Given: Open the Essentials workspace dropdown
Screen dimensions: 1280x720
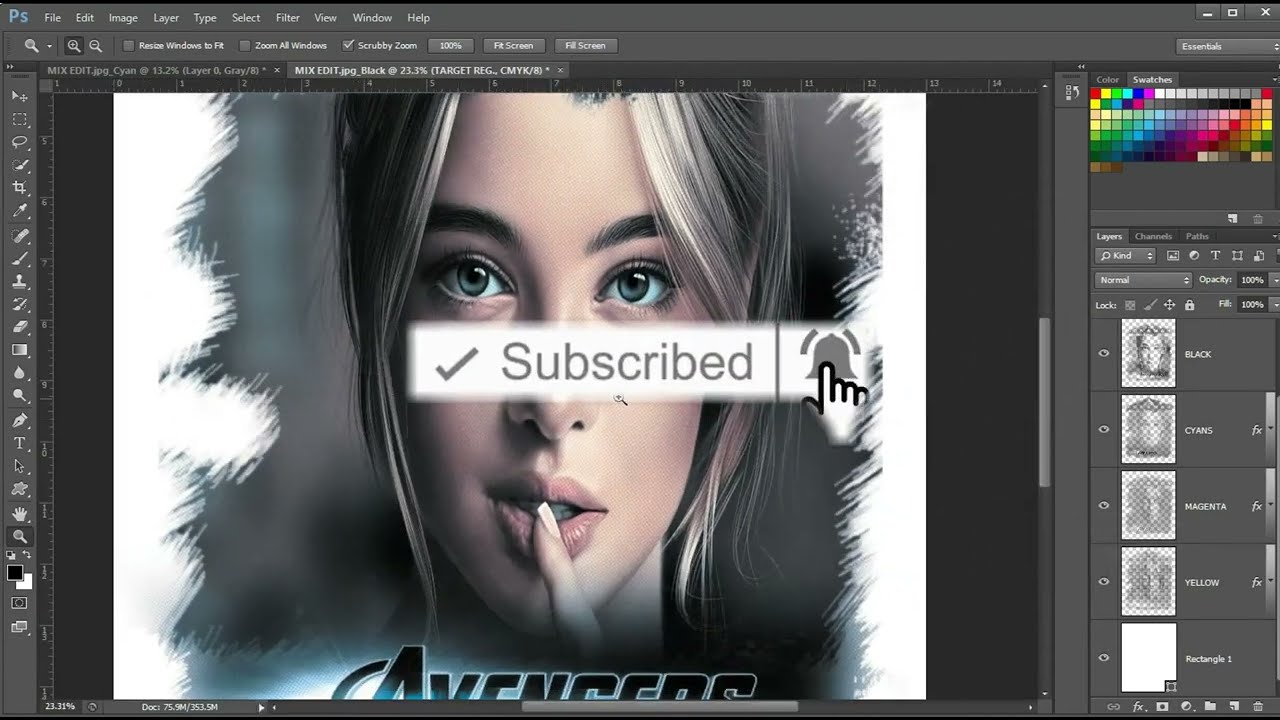Looking at the screenshot, I should 1228,46.
